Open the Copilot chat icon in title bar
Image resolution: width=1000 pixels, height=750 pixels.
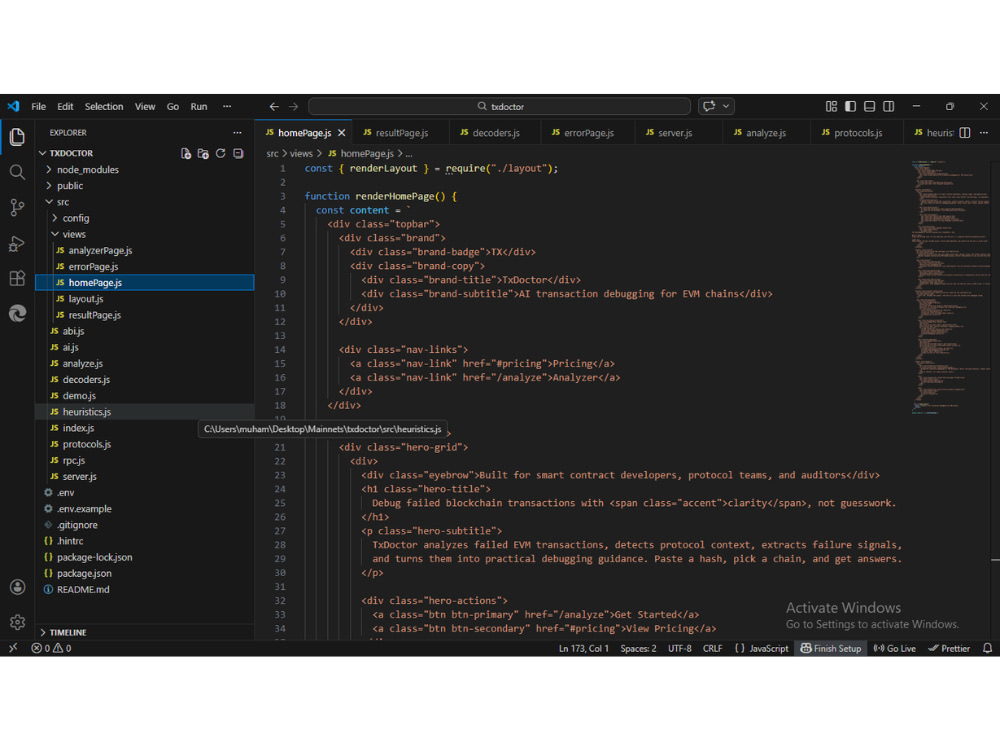coord(709,107)
